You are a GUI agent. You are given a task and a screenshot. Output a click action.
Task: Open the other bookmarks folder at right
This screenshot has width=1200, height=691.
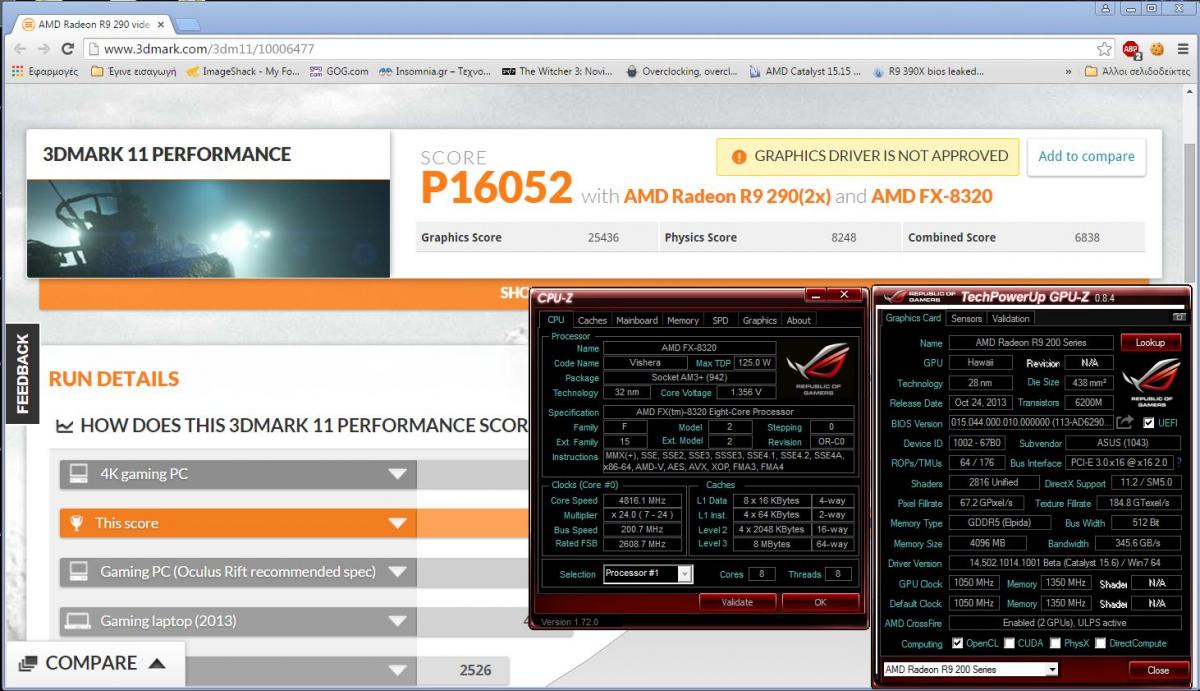pyautogui.click(x=1137, y=71)
